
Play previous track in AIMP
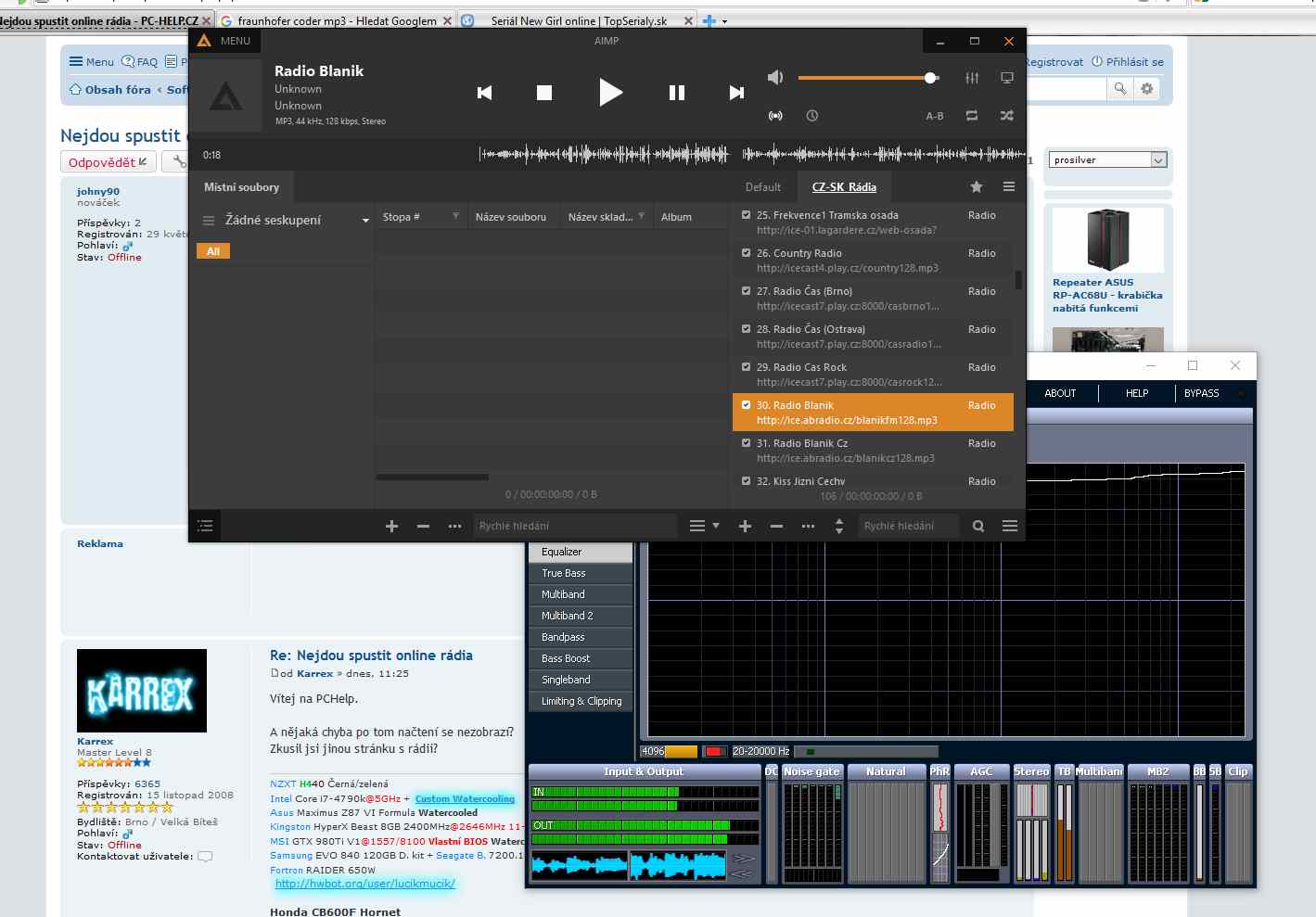[x=484, y=93]
